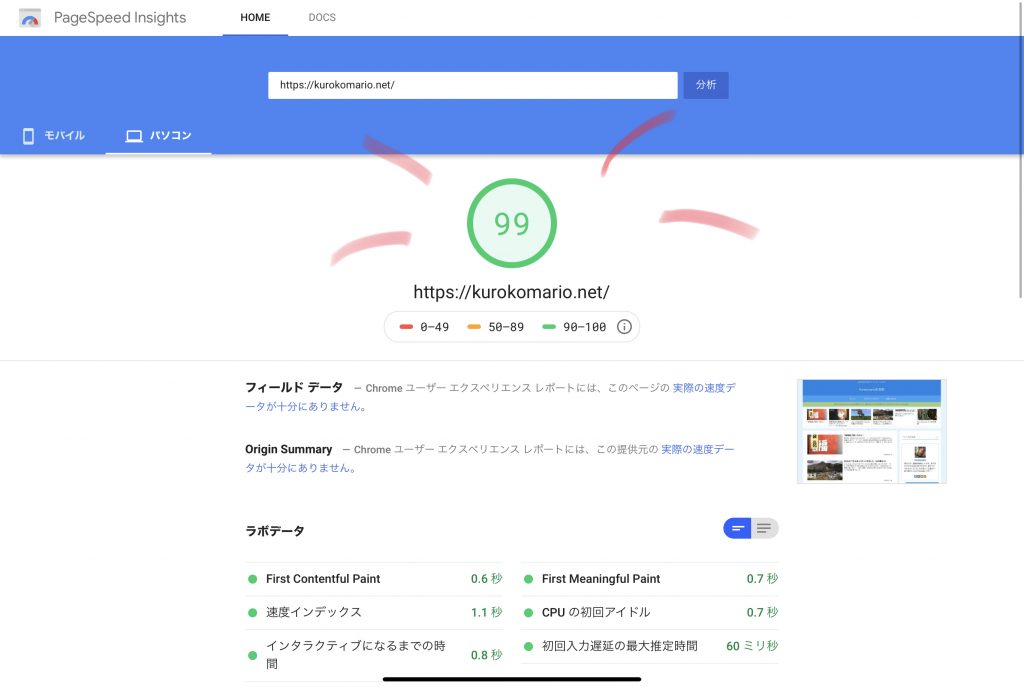Switch to the モバイル tab
The width and height of the screenshot is (1024, 687).
point(54,135)
